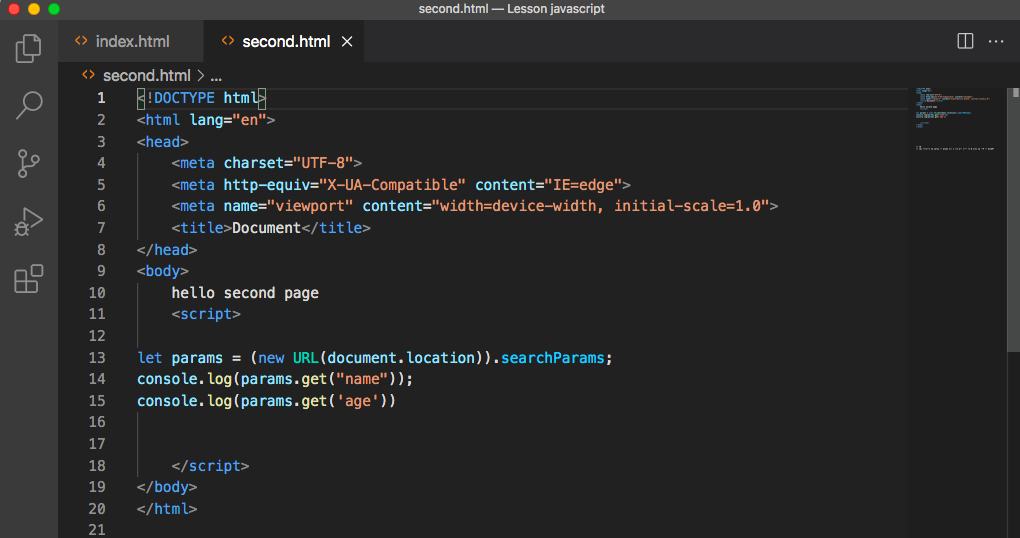
Task: Split the editor to the right
Action: pos(965,41)
